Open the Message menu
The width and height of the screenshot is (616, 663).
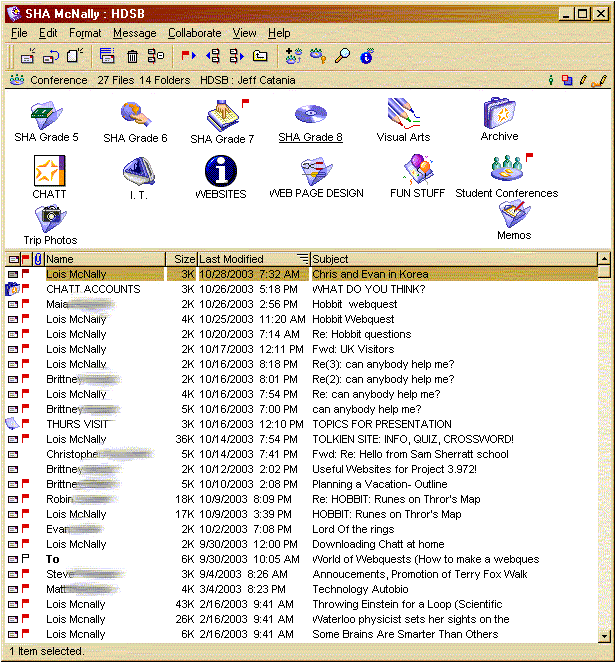pyautogui.click(x=134, y=33)
